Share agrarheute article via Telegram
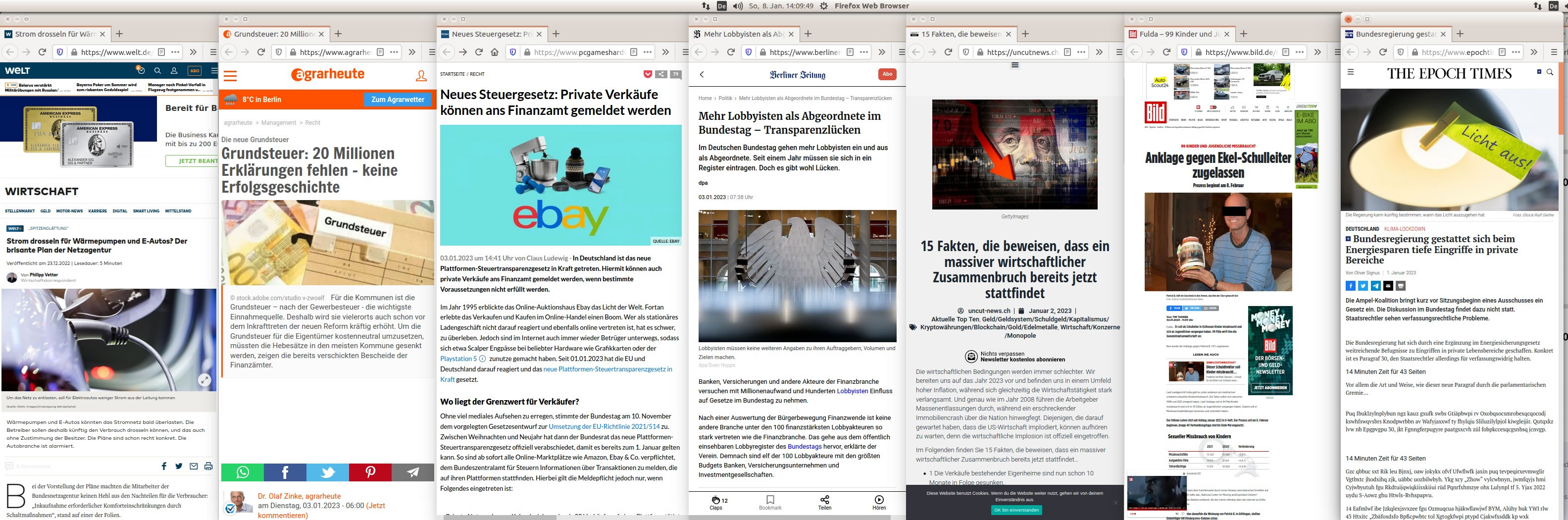Viewport: 1568px width, 520px height. pos(413,472)
